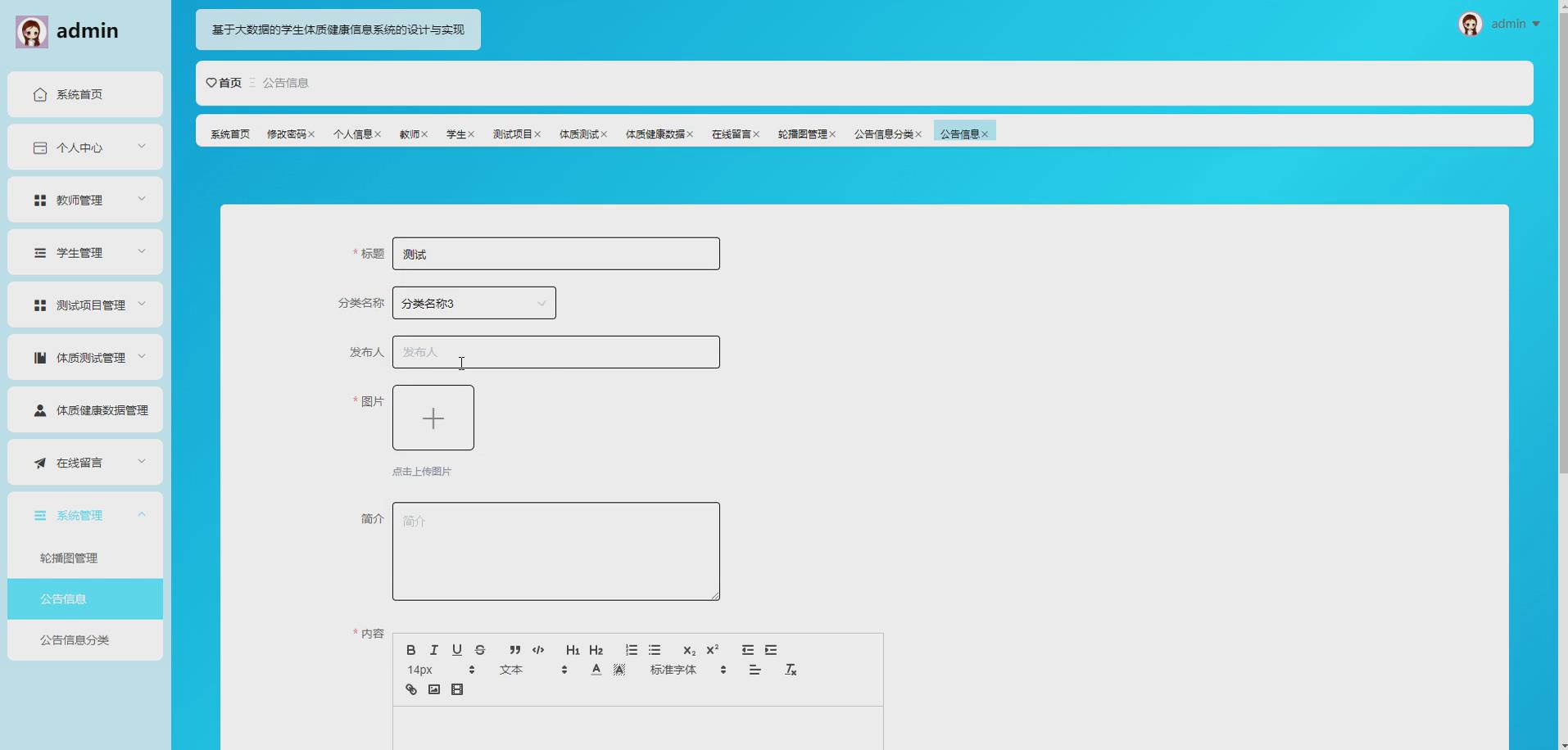Open the 文本 heading style dropdown
Viewport: 1568px width, 750px height.
(533, 670)
